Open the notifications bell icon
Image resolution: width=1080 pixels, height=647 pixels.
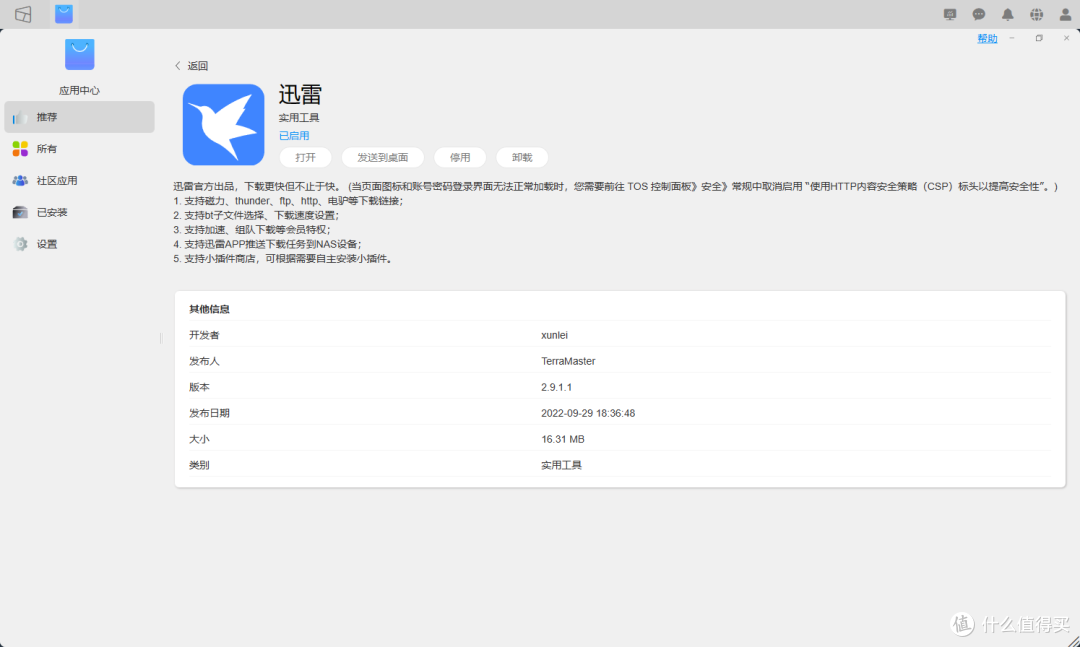[x=1008, y=14]
